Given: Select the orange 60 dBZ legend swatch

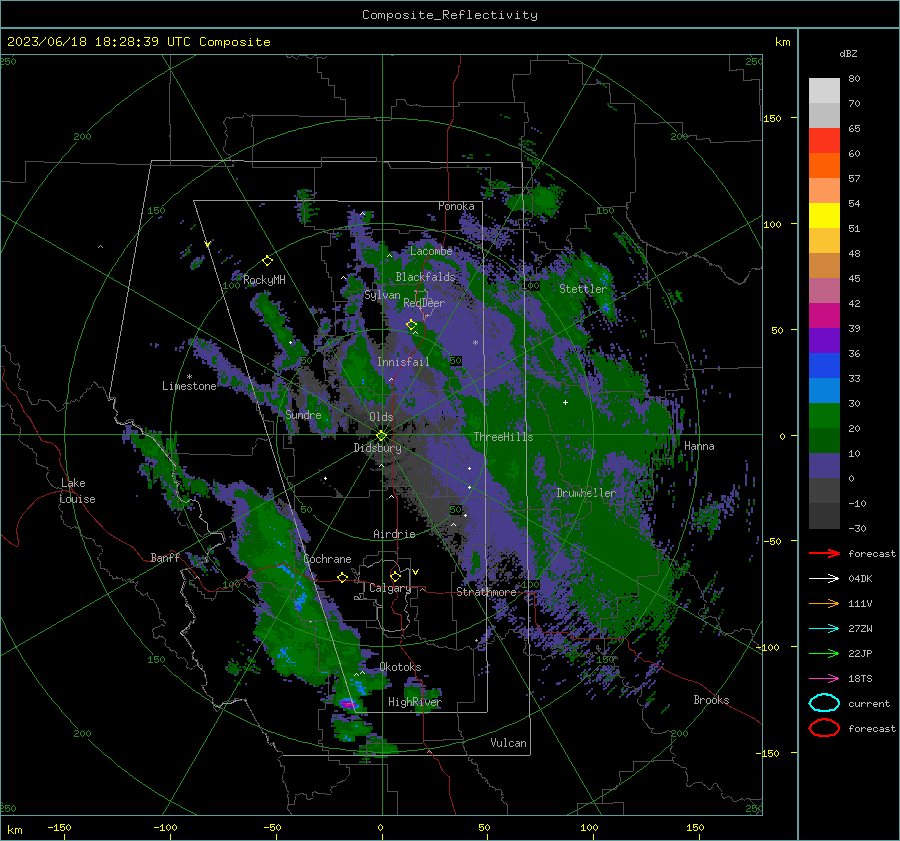Looking at the screenshot, I should pos(824,165).
